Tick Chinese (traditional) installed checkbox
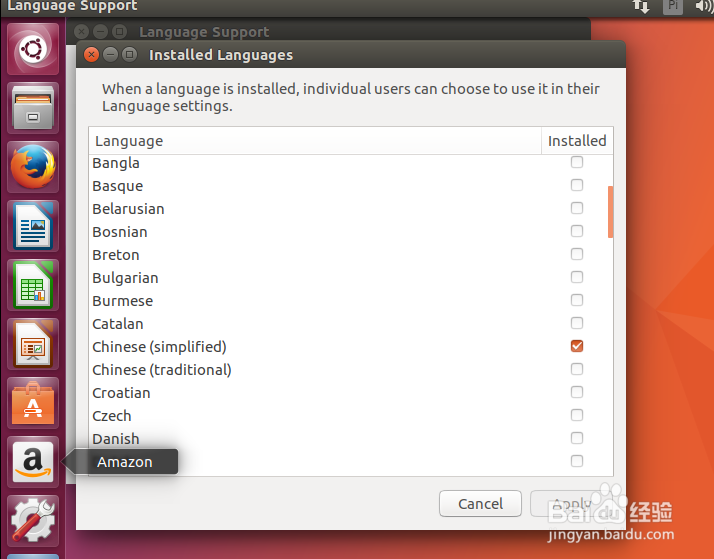 577,369
